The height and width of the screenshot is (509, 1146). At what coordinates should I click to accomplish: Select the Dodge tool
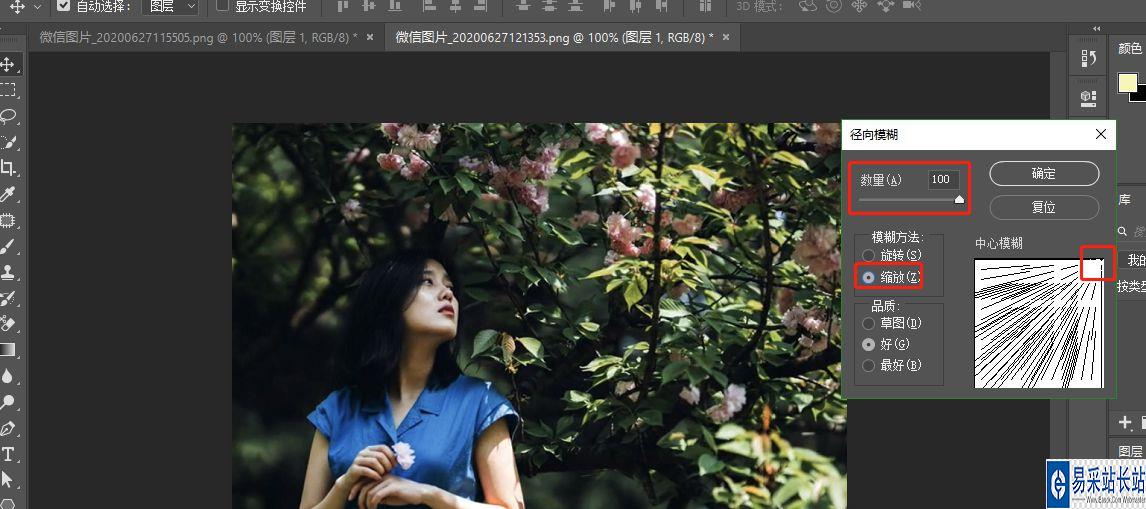click(8, 401)
